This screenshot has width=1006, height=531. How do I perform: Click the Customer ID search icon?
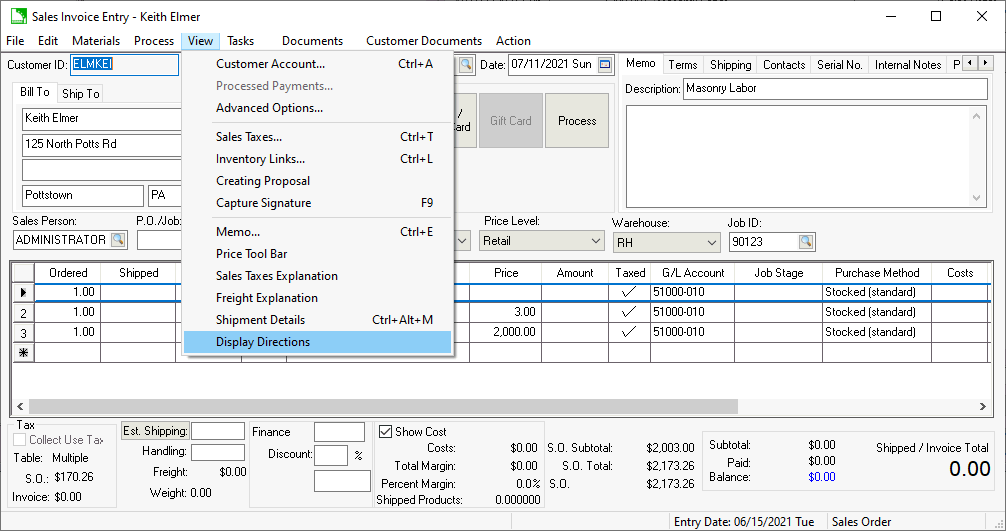coord(465,65)
